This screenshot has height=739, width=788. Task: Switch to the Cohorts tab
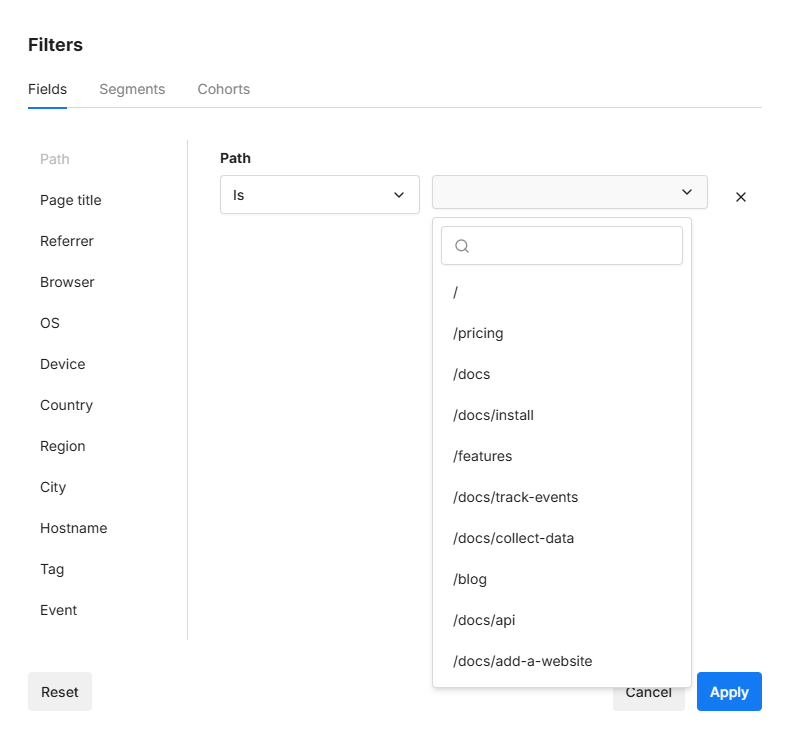click(224, 89)
